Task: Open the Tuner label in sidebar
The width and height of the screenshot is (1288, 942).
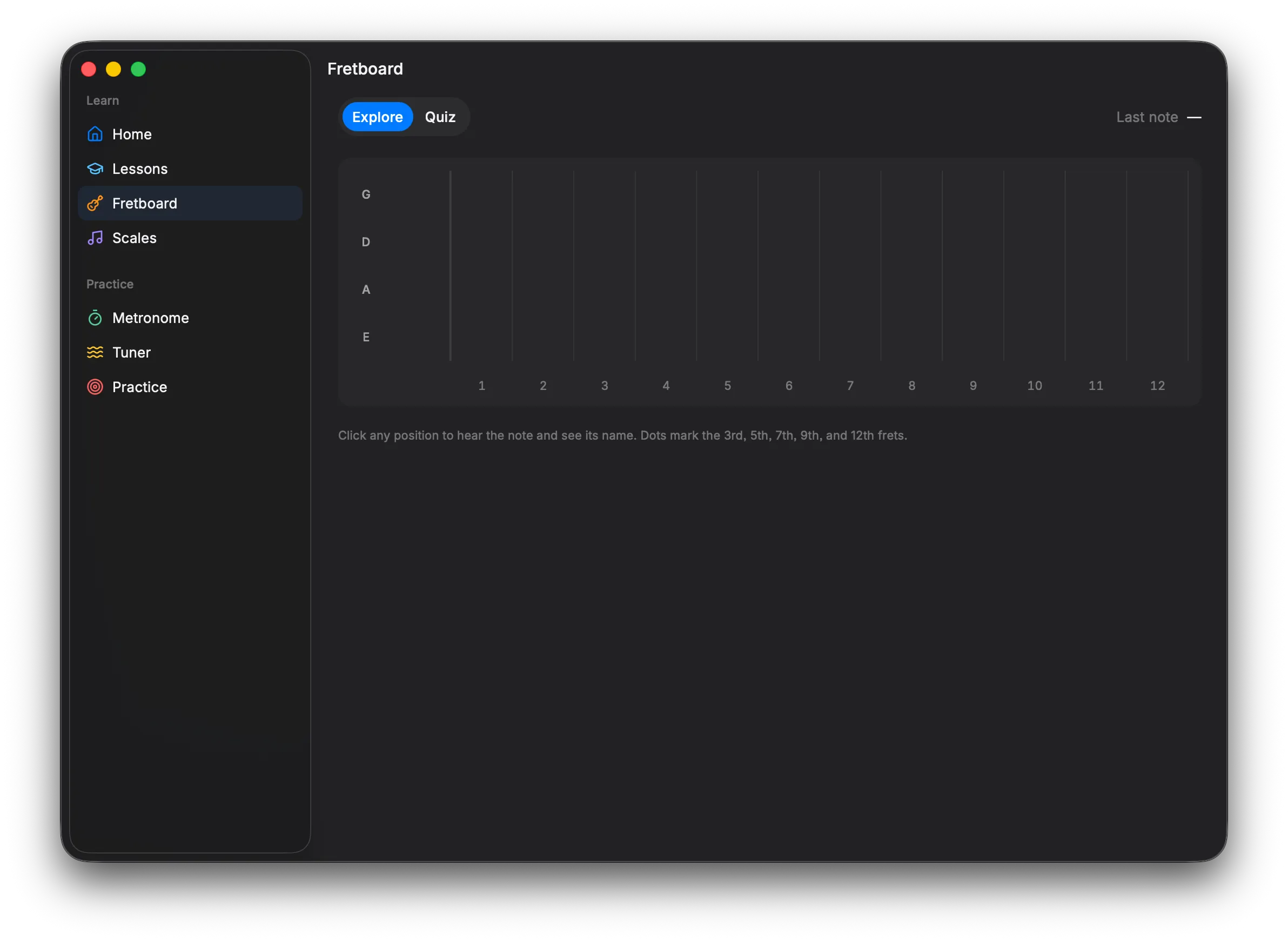Action: (132, 353)
